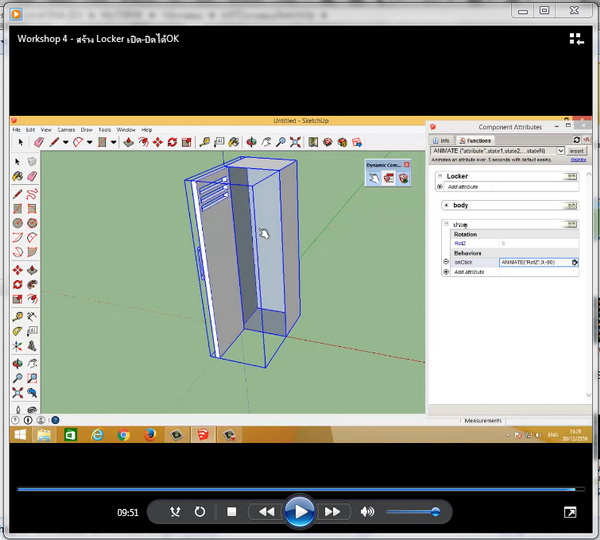The image size is (600, 540).
Task: Select the Tape Measure tool in top toolbar
Action: coord(205,142)
